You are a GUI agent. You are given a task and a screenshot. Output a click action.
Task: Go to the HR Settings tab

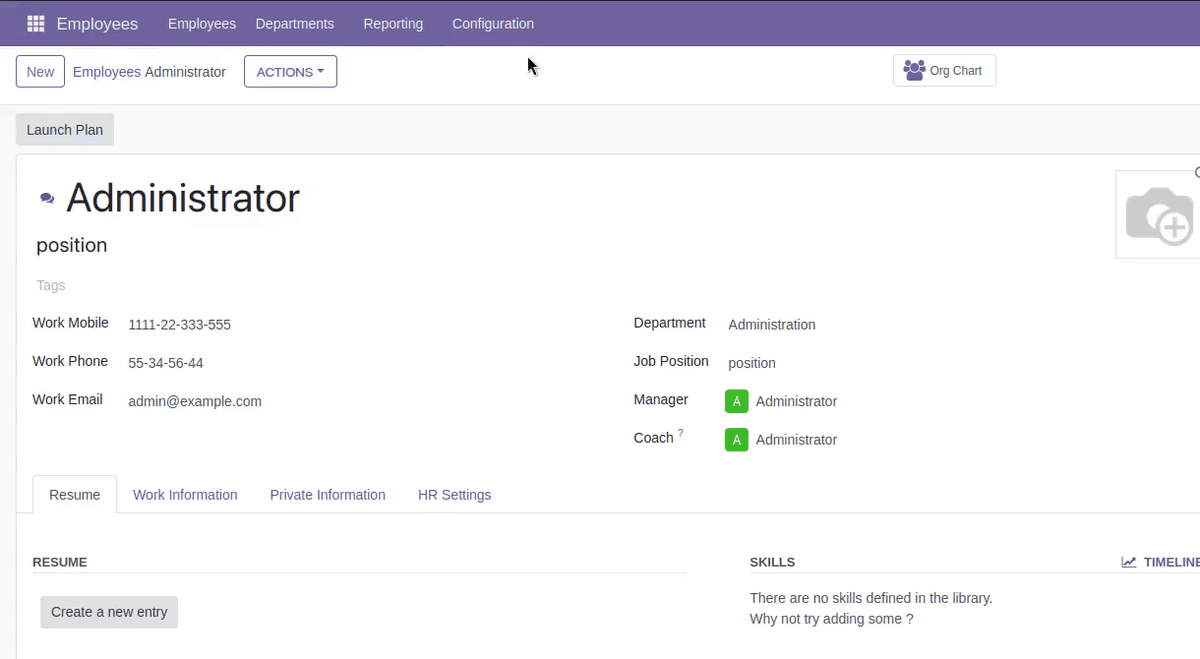coord(454,495)
